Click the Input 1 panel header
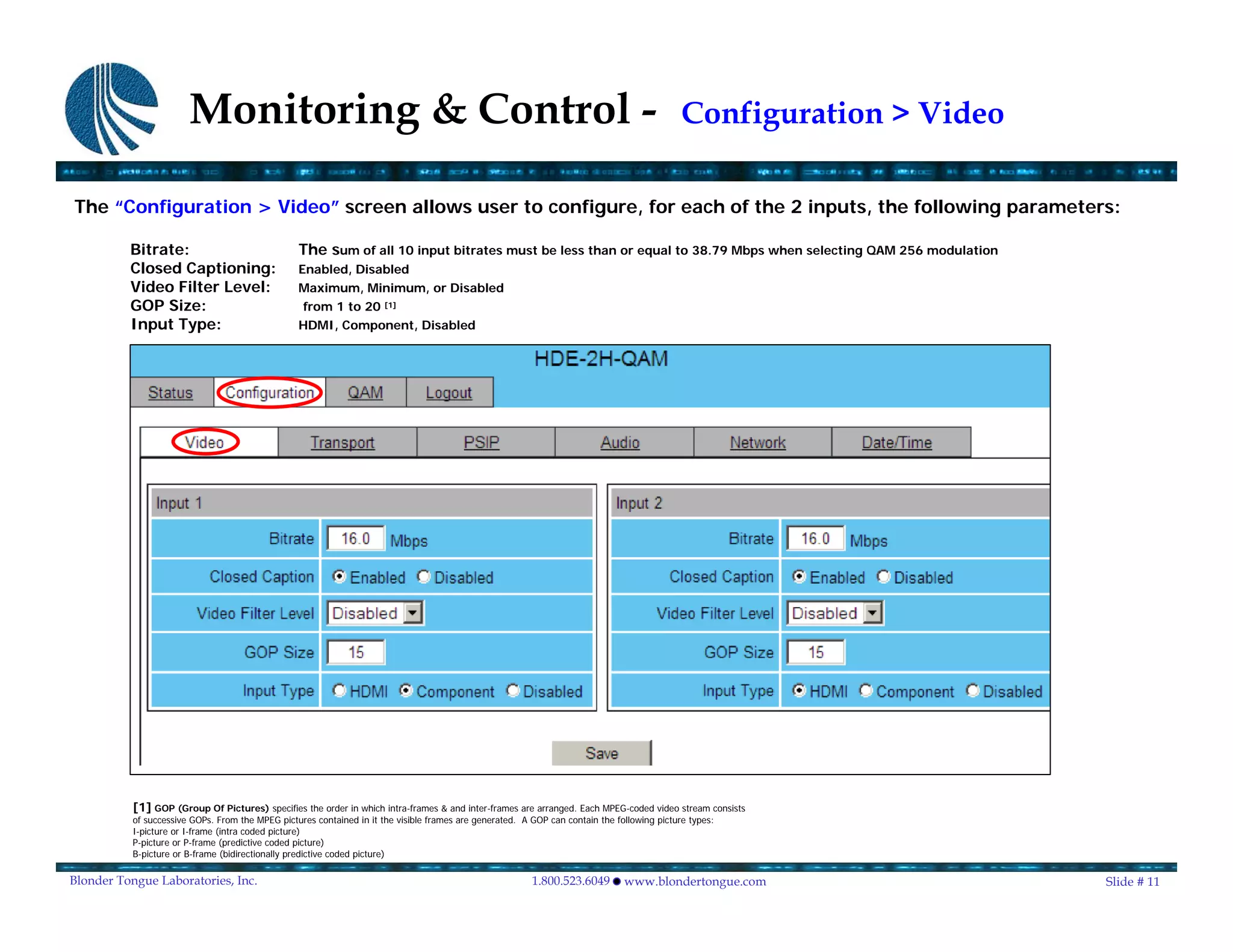Viewport: 1233px width, 952px height. [371, 502]
